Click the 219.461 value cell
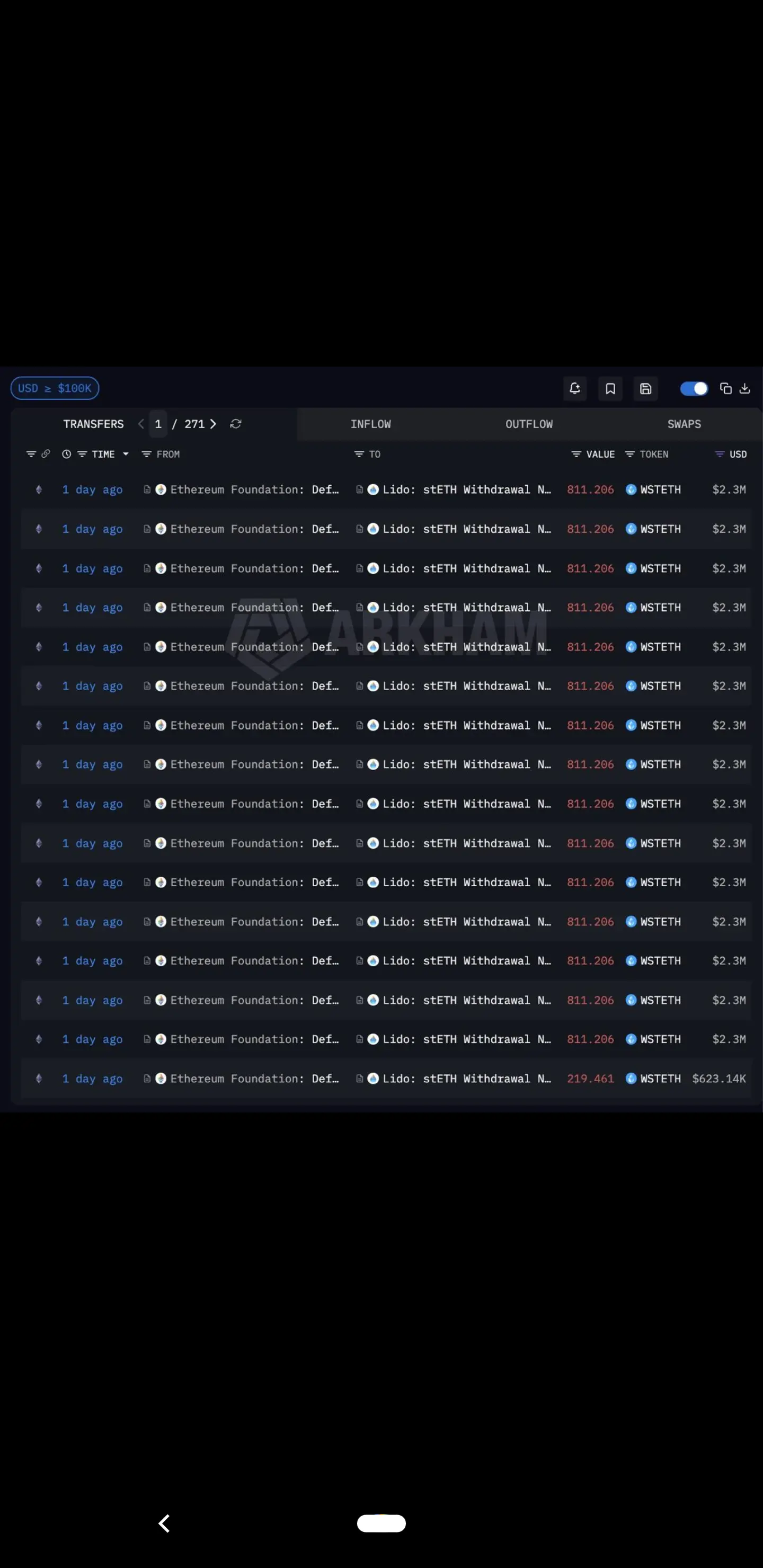The height and width of the screenshot is (1568, 763). coord(590,1079)
